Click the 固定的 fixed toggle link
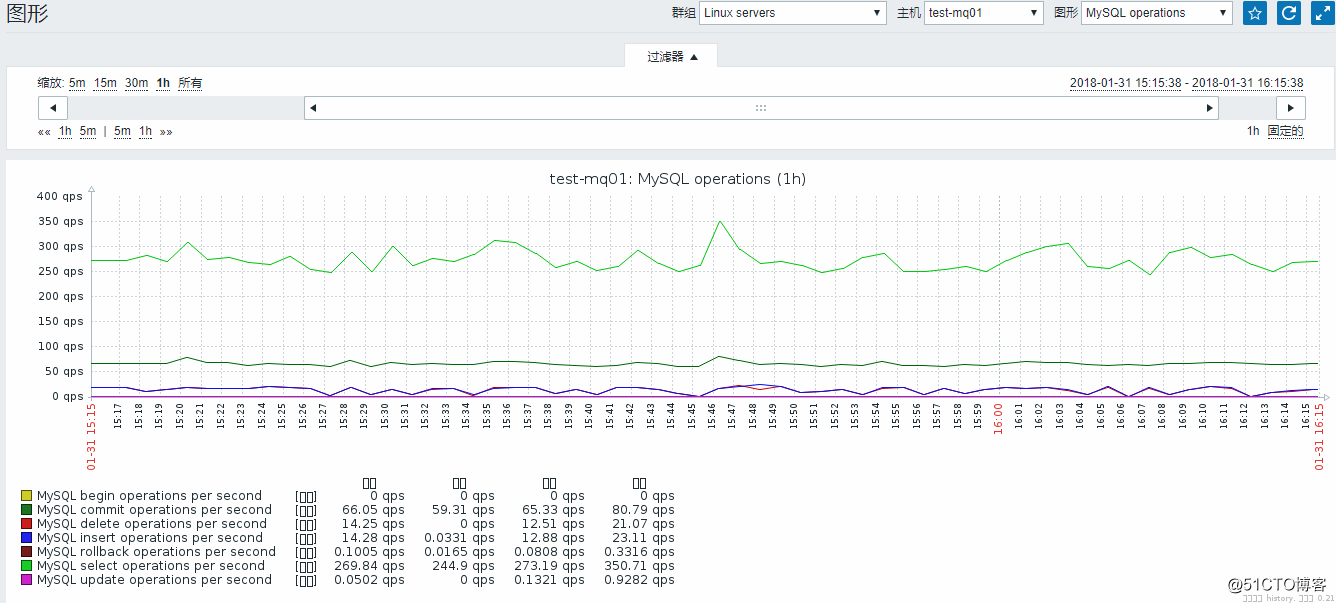1336x603 pixels. (1285, 131)
